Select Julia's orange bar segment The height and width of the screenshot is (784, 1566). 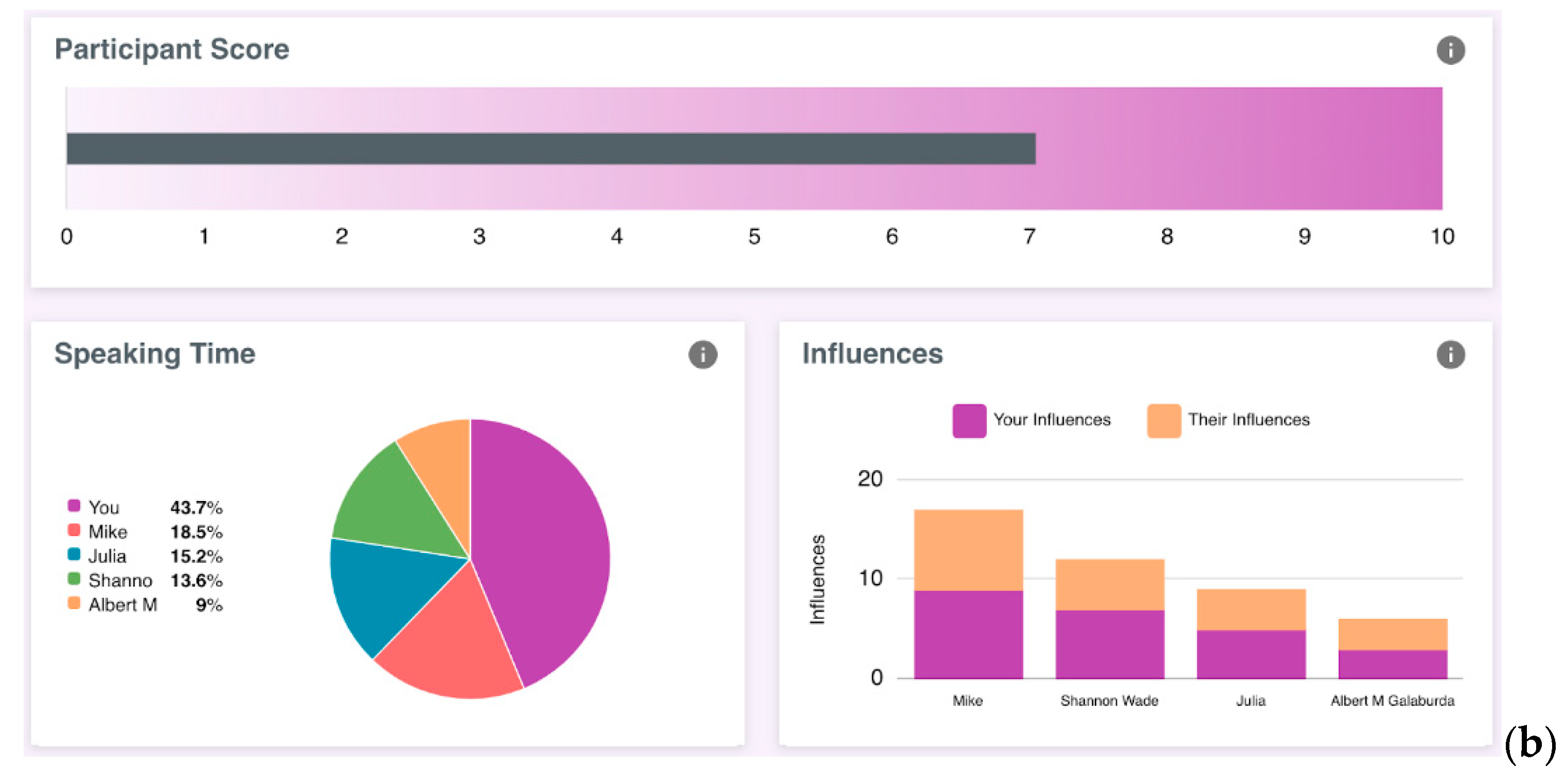[1251, 609]
